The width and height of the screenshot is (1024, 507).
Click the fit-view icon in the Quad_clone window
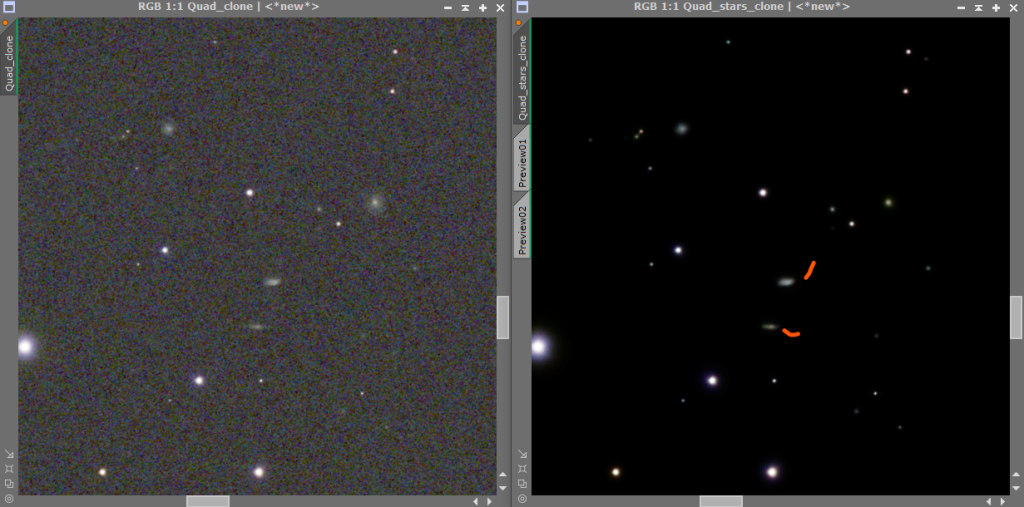coord(9,468)
